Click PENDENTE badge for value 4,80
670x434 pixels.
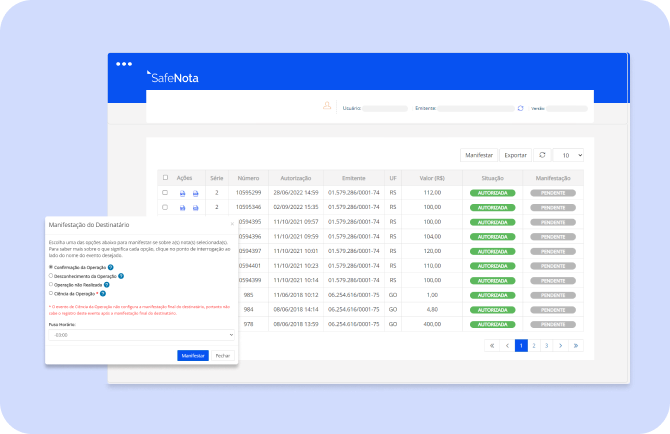[x=553, y=310]
